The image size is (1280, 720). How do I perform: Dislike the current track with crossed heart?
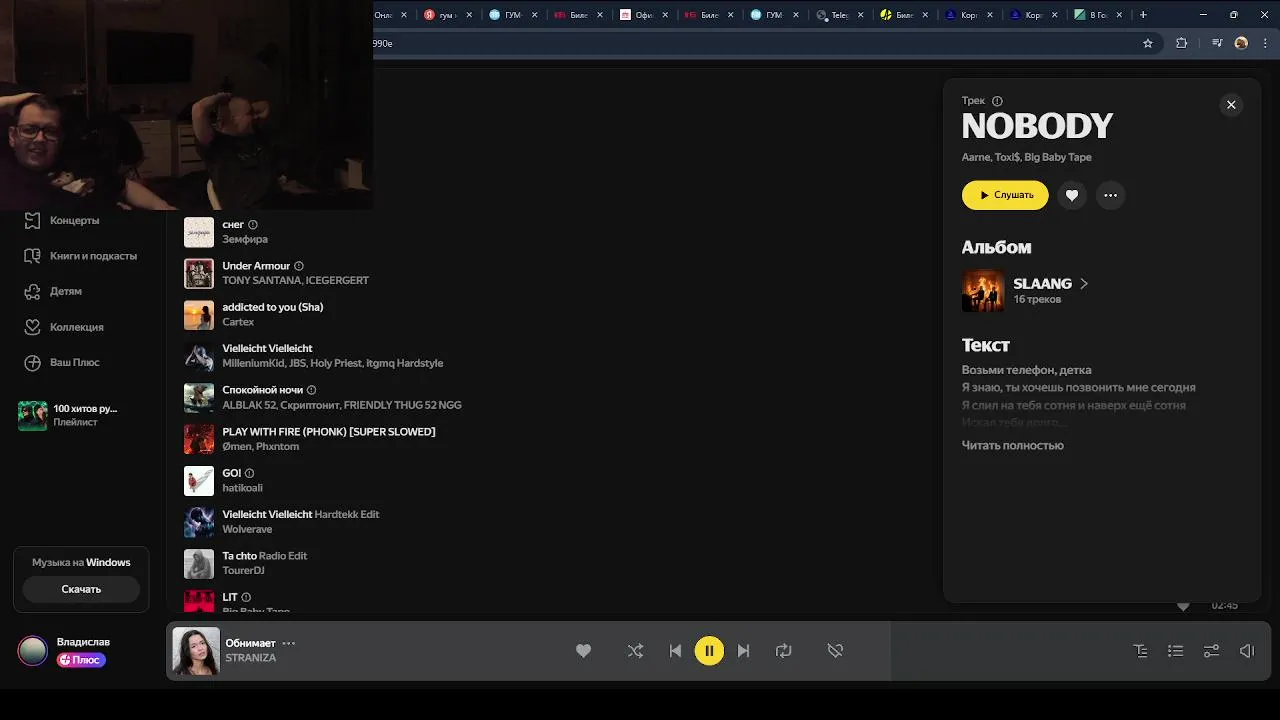pyautogui.click(x=835, y=651)
